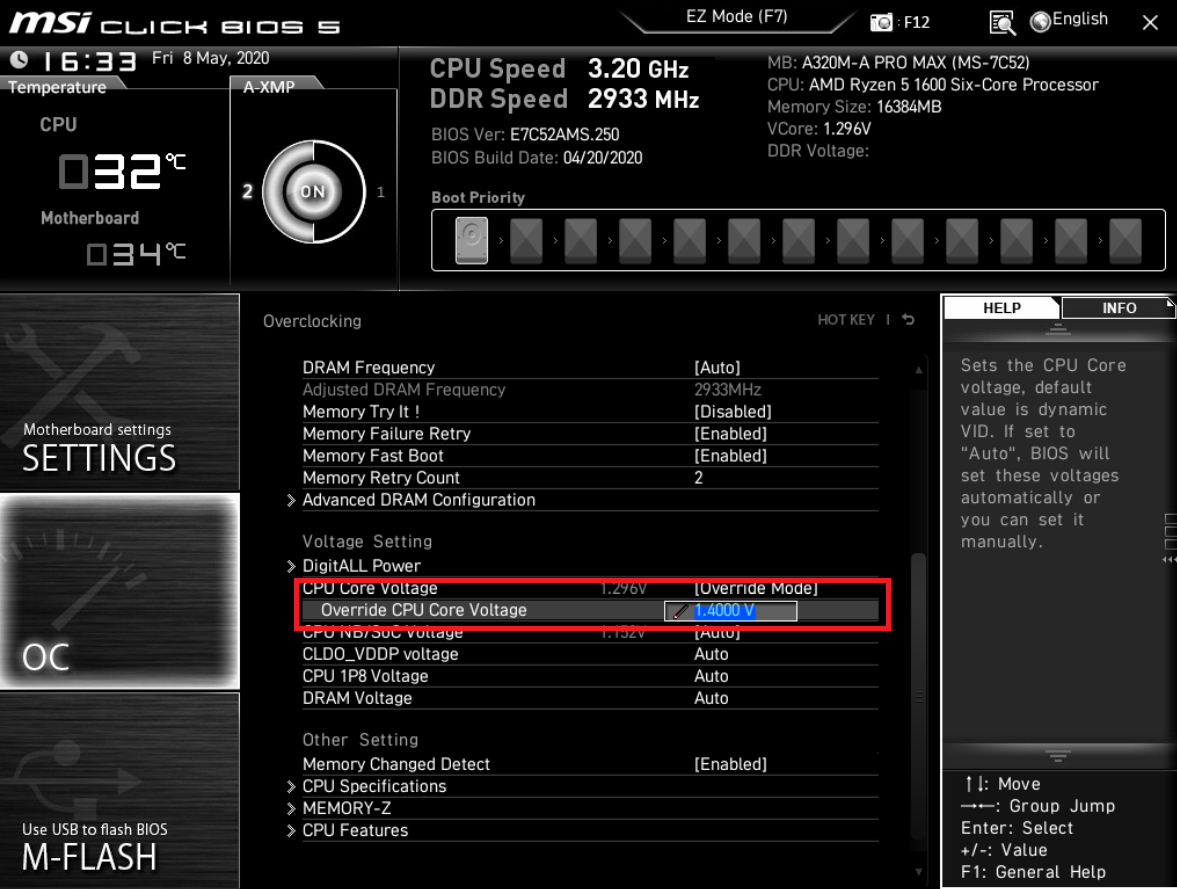Select the last boot priority slot
Image resolution: width=1177 pixels, height=889 pixels.
pyautogui.click(x=1125, y=240)
